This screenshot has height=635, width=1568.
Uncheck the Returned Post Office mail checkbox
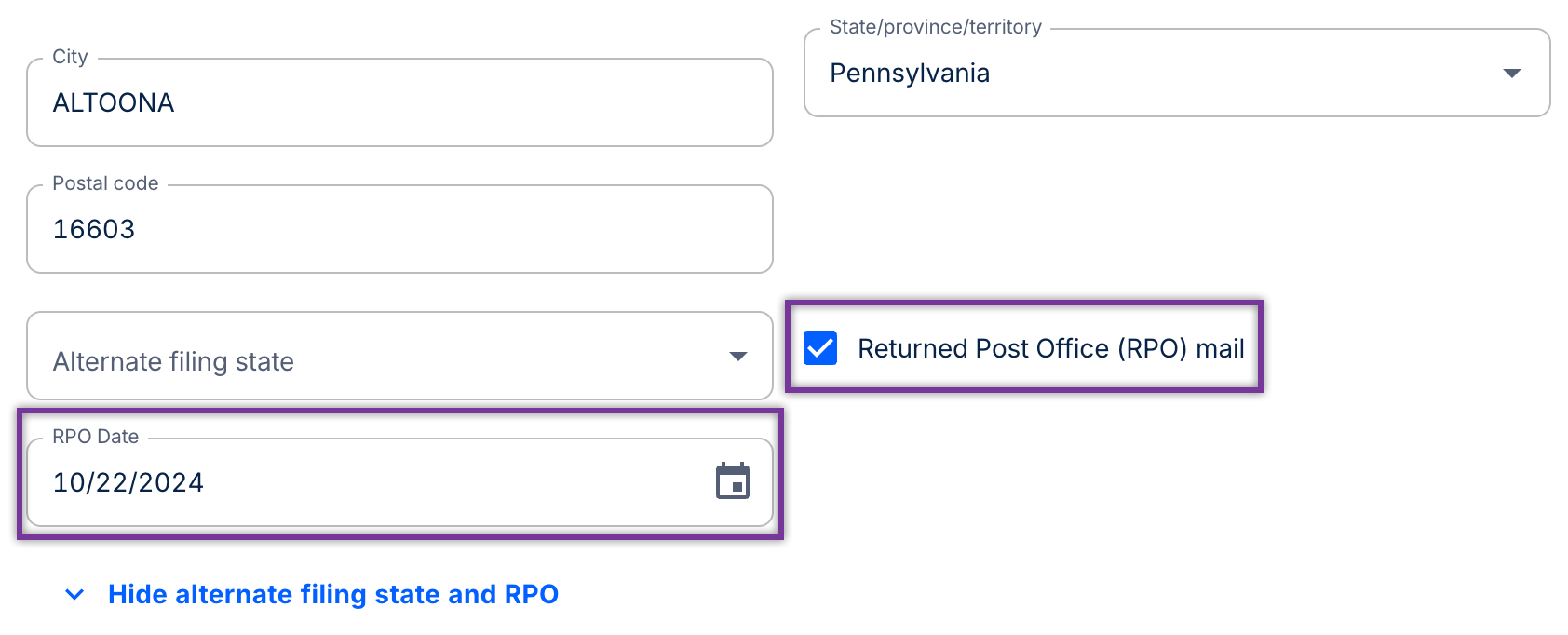pos(820,348)
